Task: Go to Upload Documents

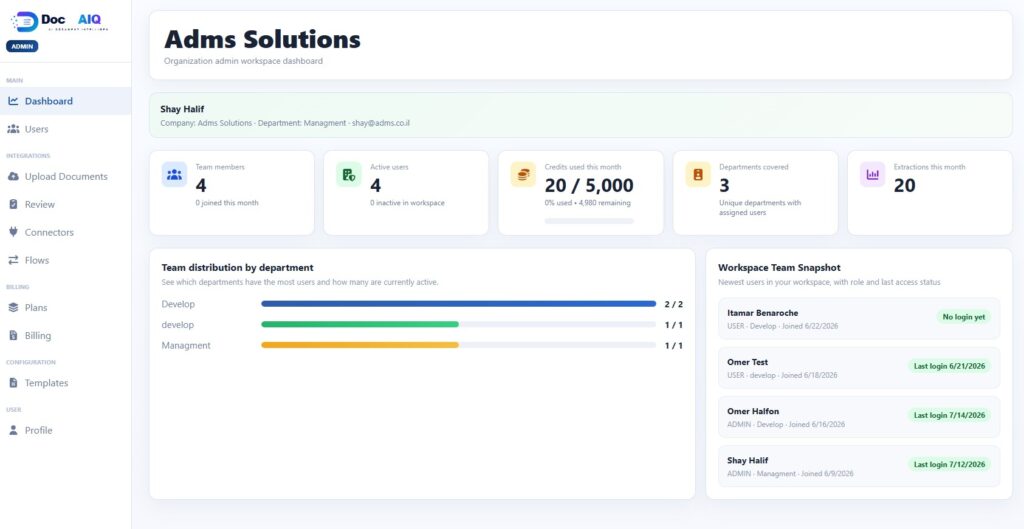Action: (x=65, y=177)
